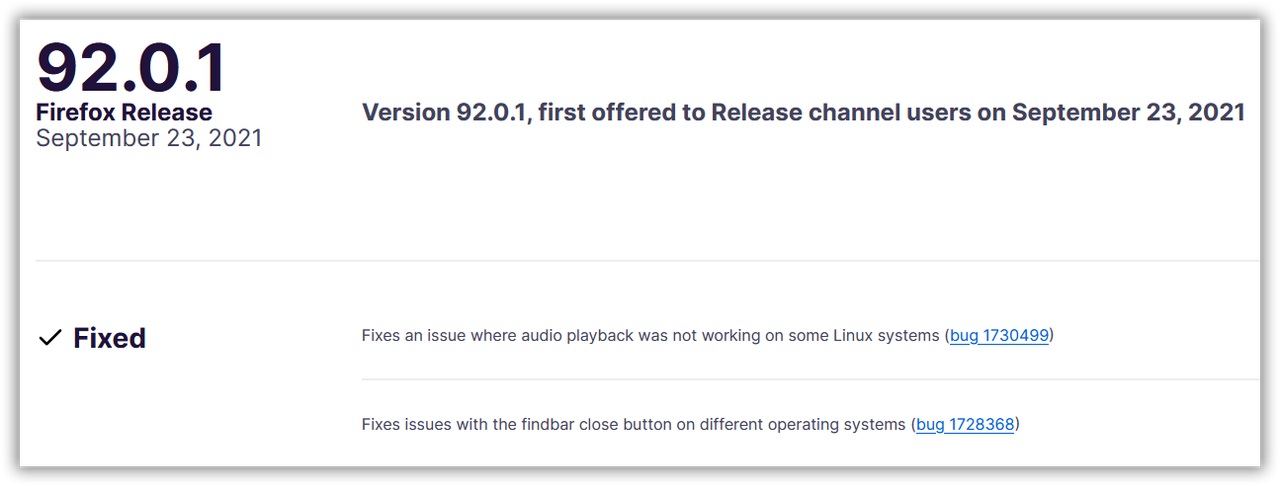Open the bug 1728368 link
Image resolution: width=1280 pixels, height=486 pixels.
pos(965,424)
